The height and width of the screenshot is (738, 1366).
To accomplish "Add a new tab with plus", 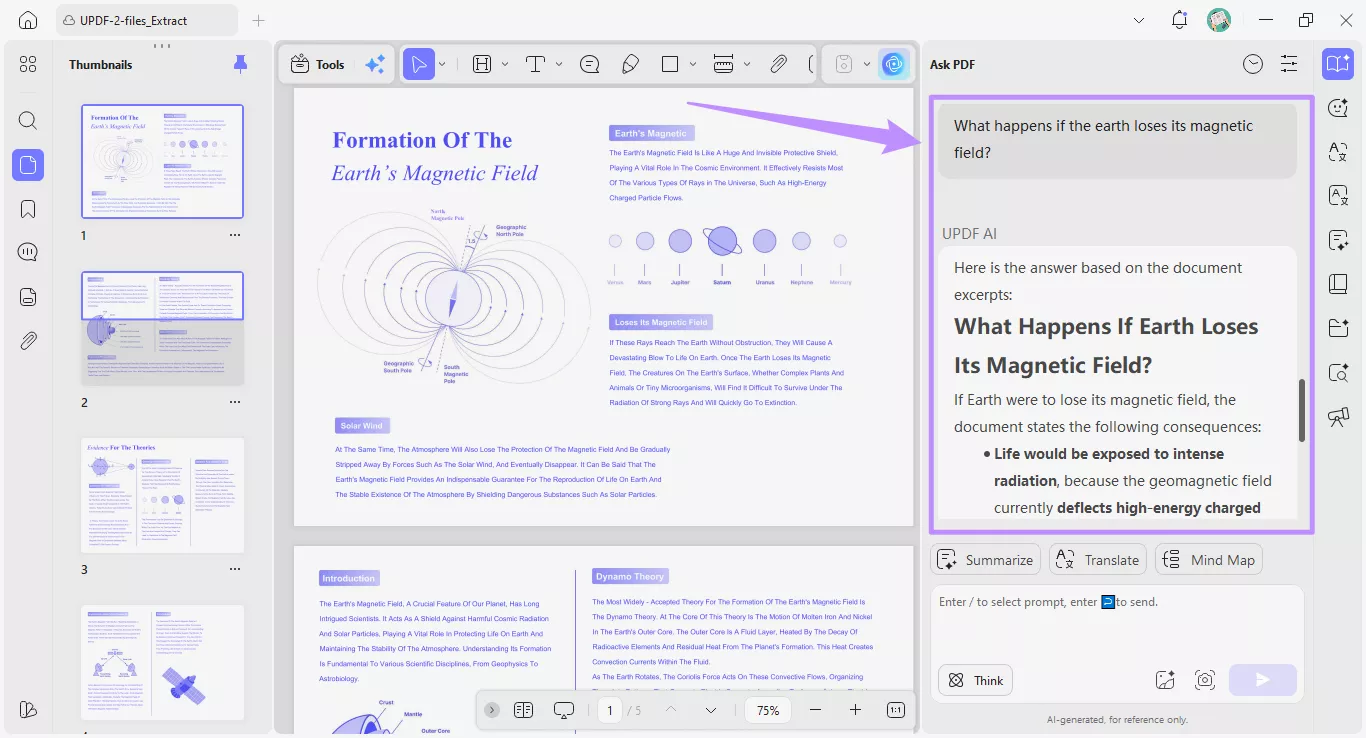I will point(259,20).
